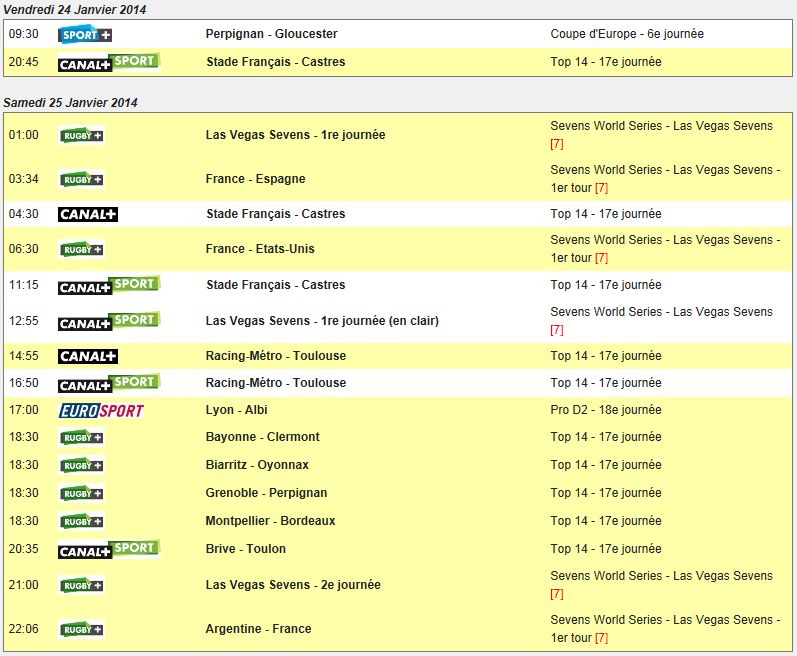
Task: Click the Rugby+ logo on the Argentine - France row
Action: click(x=82, y=630)
